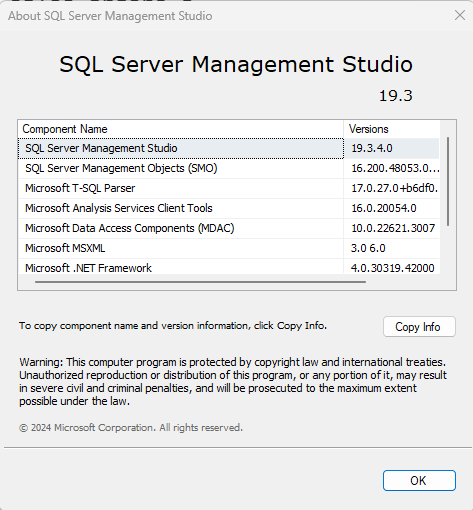Click the OK button
The width and height of the screenshot is (473, 510).
pos(419,480)
